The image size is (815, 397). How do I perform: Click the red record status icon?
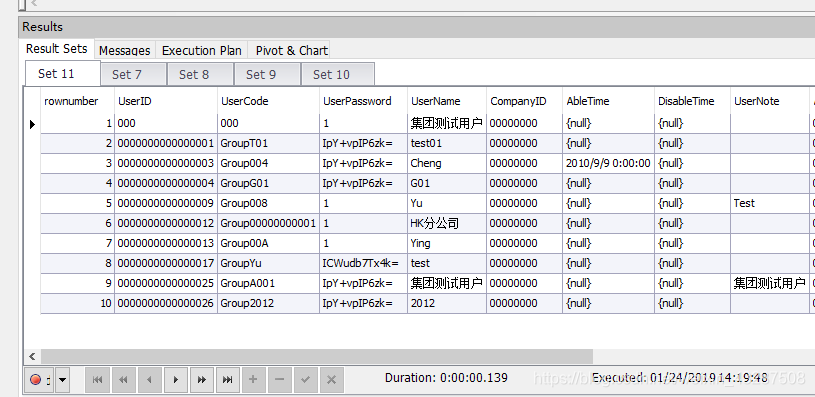(35, 379)
